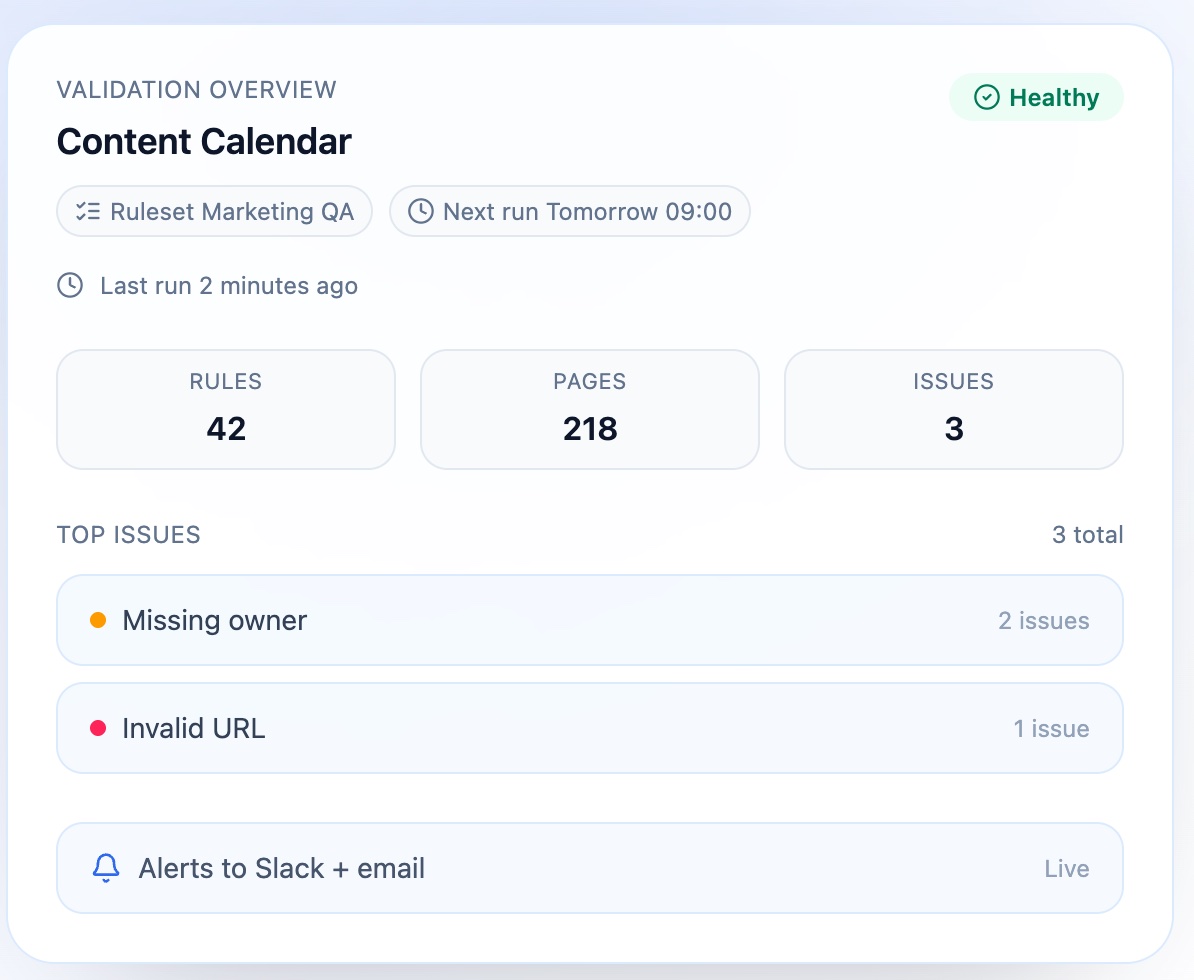Click the red dot next to Invalid URL
1194x980 pixels.
(98, 728)
